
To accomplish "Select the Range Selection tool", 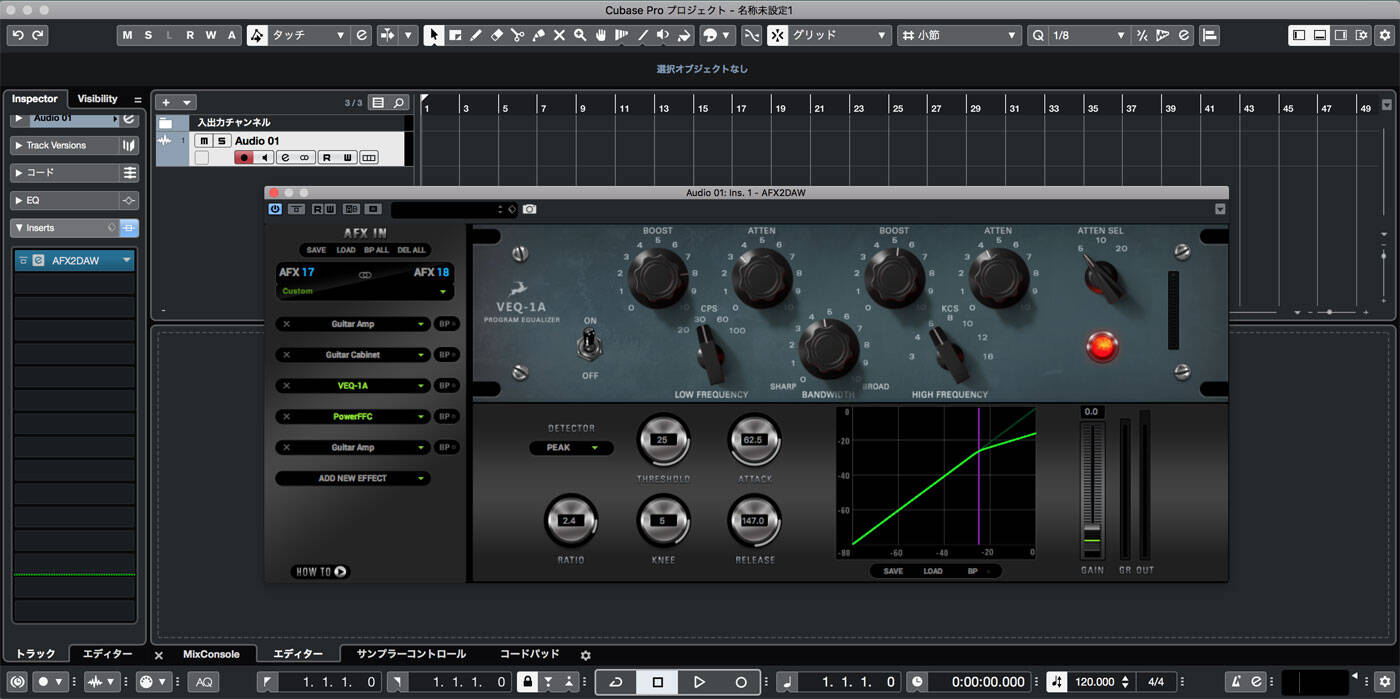I will tap(455, 35).
